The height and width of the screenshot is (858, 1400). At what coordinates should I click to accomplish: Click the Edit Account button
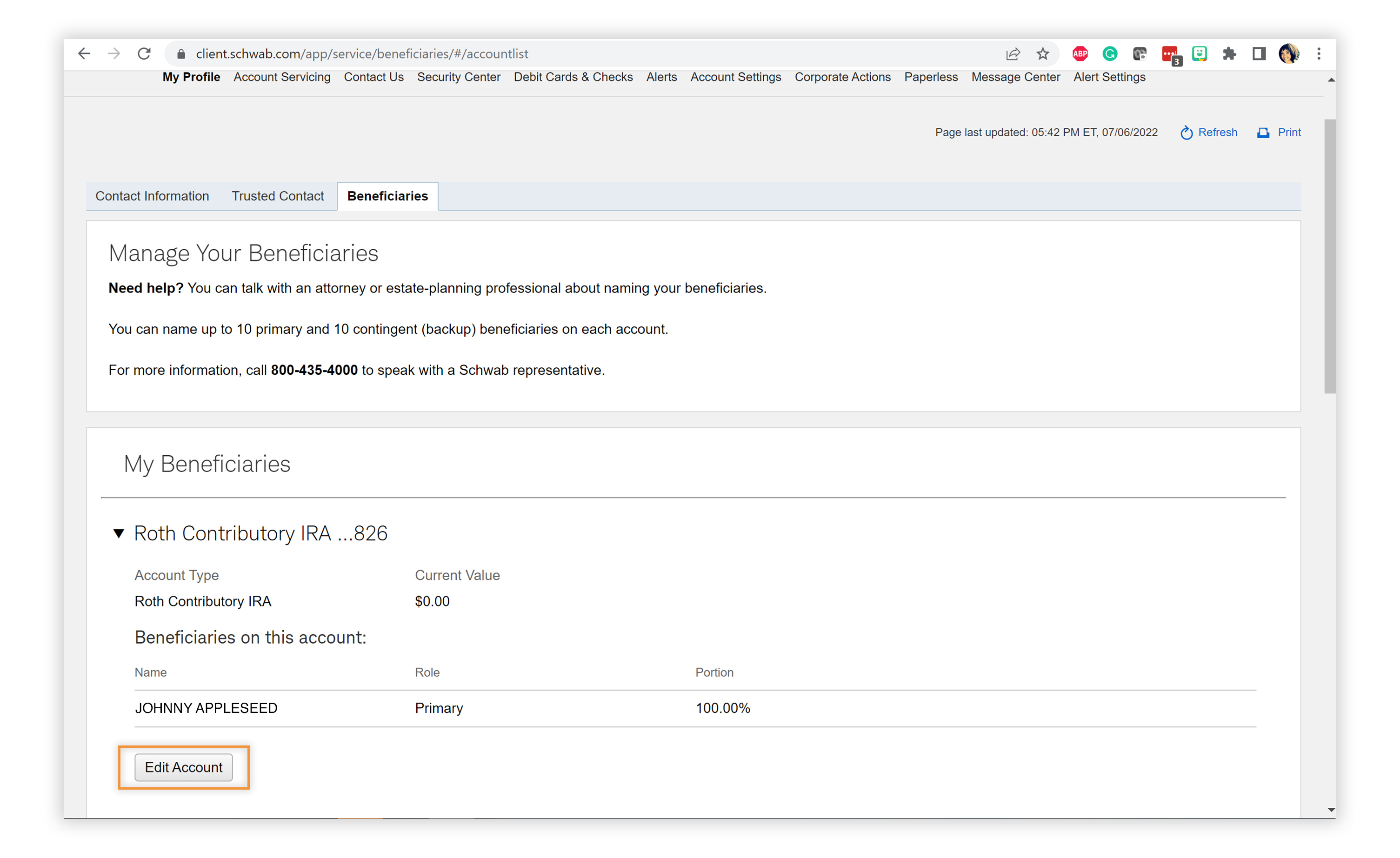click(x=184, y=767)
